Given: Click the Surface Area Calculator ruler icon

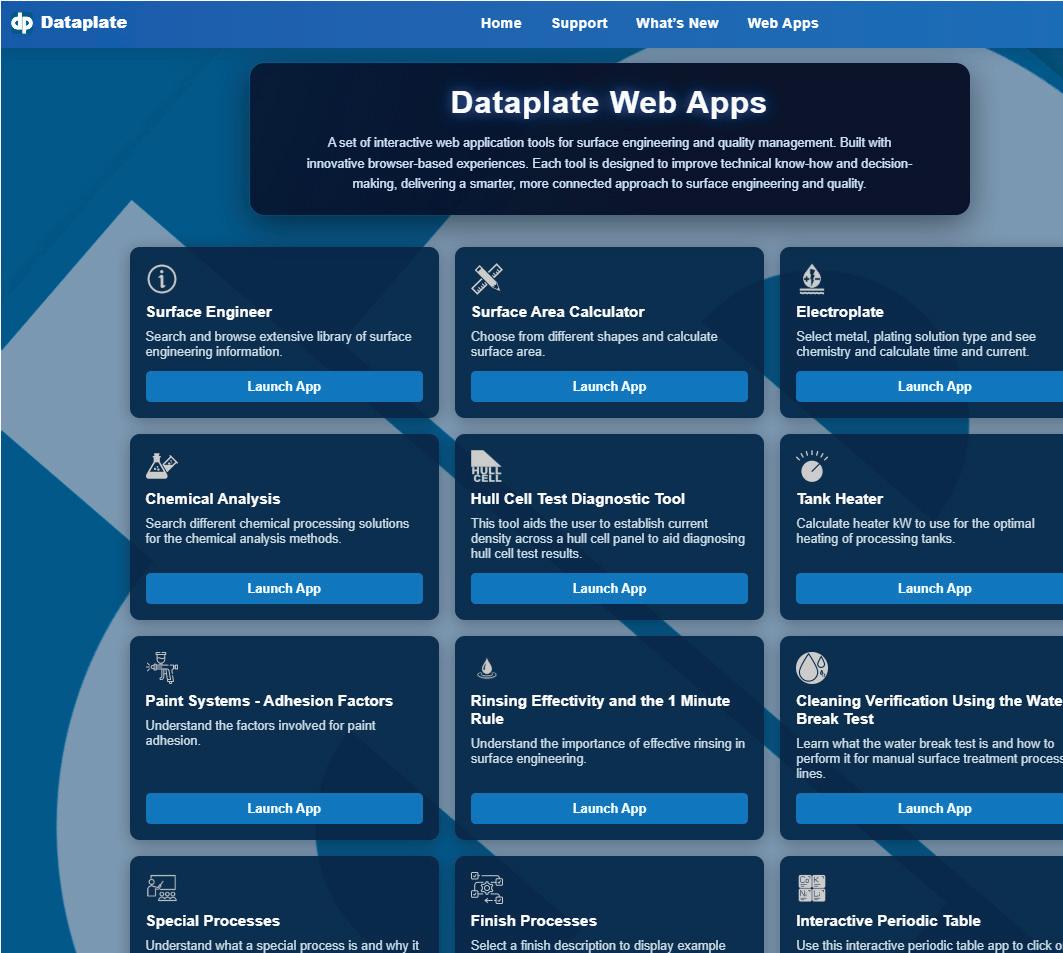Looking at the screenshot, I should tap(487, 279).
